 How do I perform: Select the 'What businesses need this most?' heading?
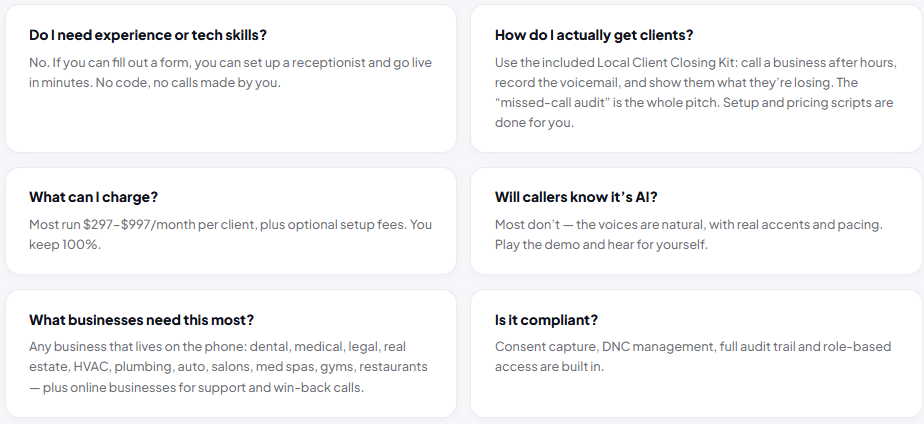point(141,320)
